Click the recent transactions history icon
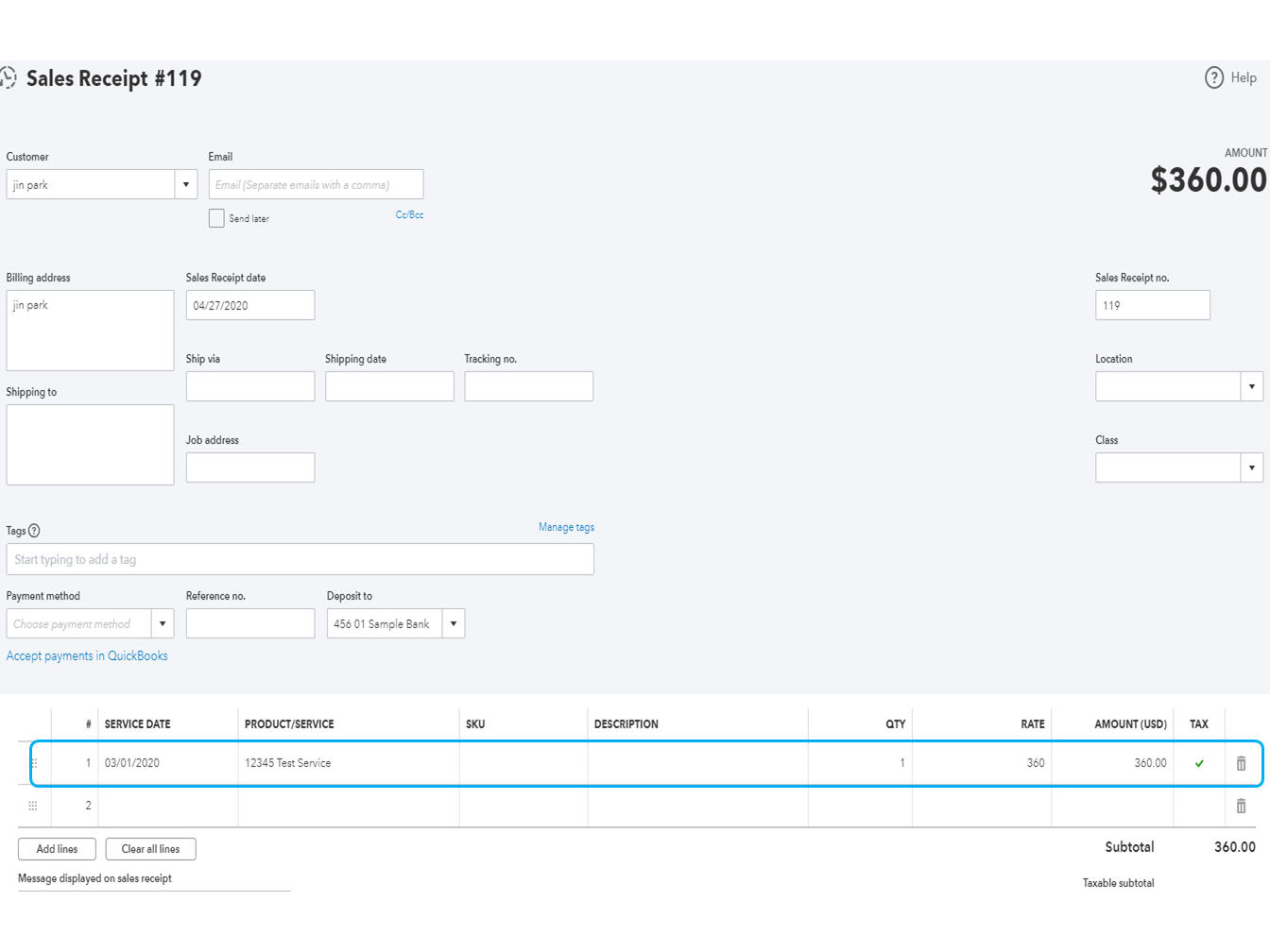This screenshot has height=952, width=1270. pos(9,78)
